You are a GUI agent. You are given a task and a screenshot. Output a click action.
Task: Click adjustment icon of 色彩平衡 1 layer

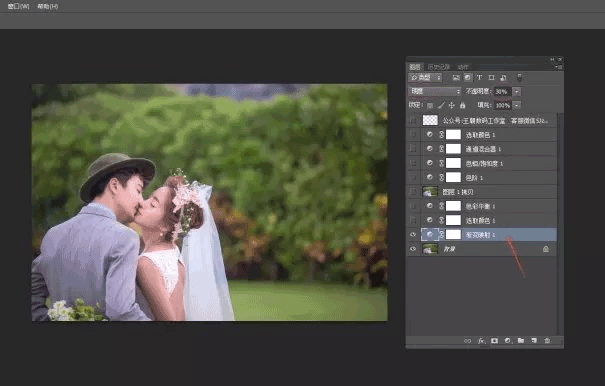point(429,206)
